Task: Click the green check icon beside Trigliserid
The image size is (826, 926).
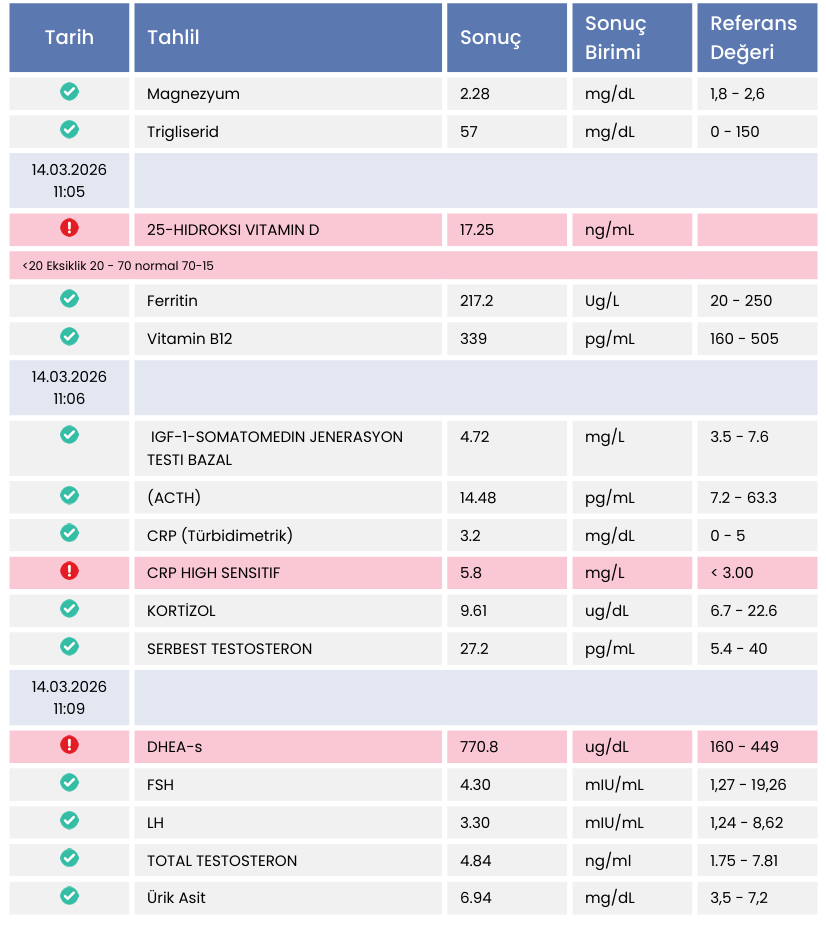Action: point(69,130)
